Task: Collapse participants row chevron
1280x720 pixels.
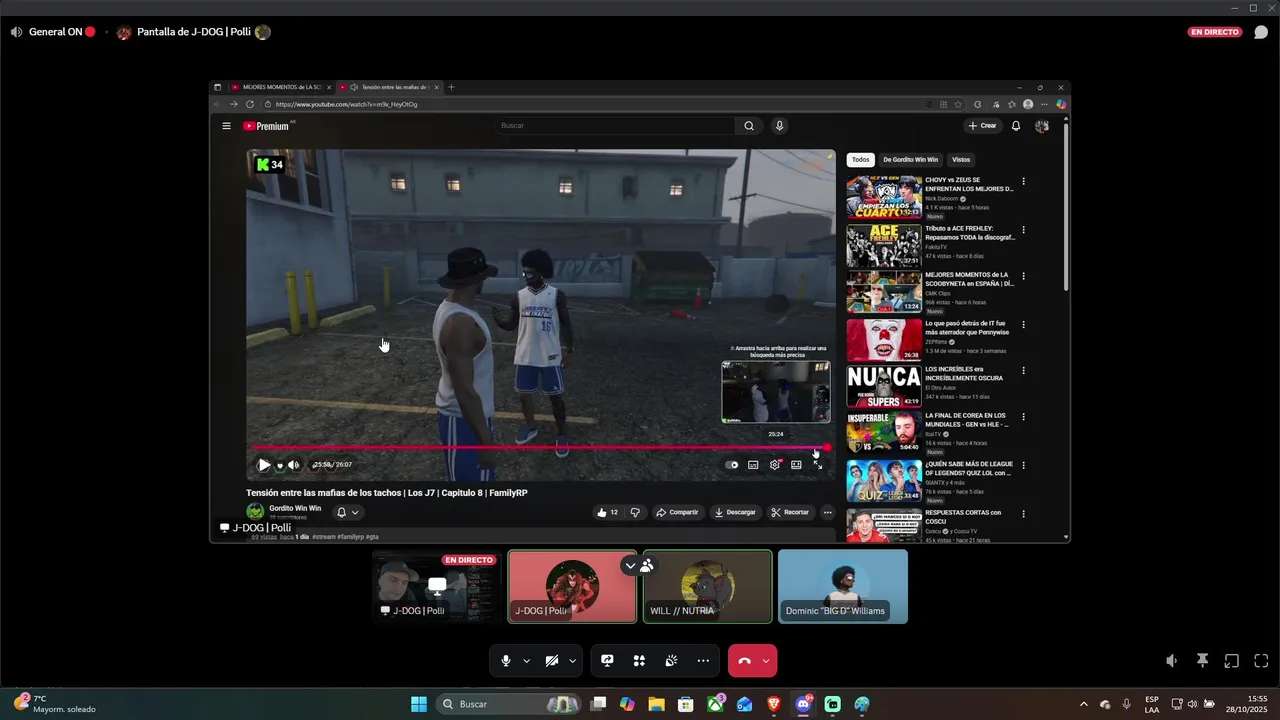Action: pyautogui.click(x=630, y=566)
